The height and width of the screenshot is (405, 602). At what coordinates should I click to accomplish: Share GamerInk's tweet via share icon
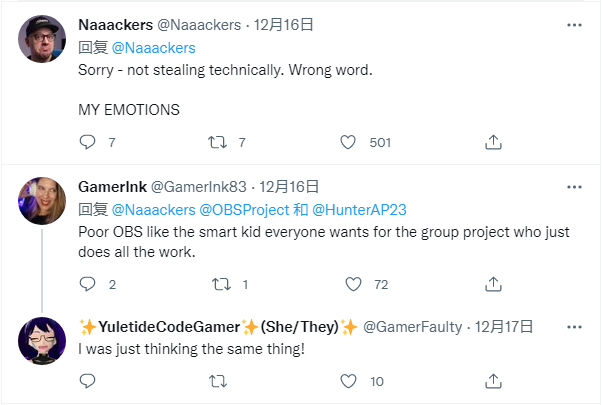tap(492, 284)
